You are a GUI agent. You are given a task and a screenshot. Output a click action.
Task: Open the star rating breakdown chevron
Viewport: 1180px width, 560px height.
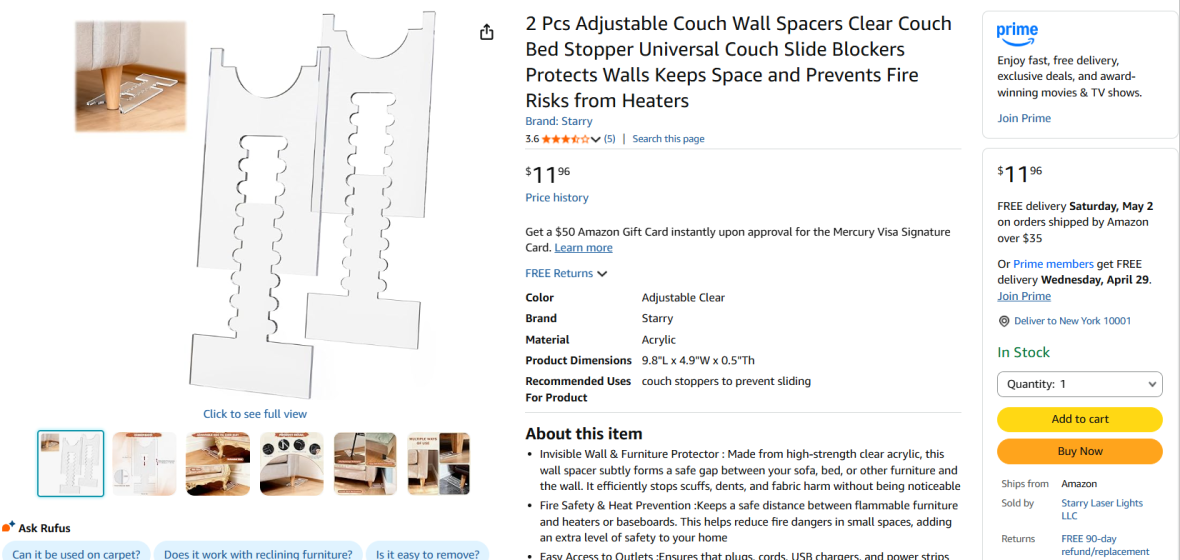click(x=596, y=139)
